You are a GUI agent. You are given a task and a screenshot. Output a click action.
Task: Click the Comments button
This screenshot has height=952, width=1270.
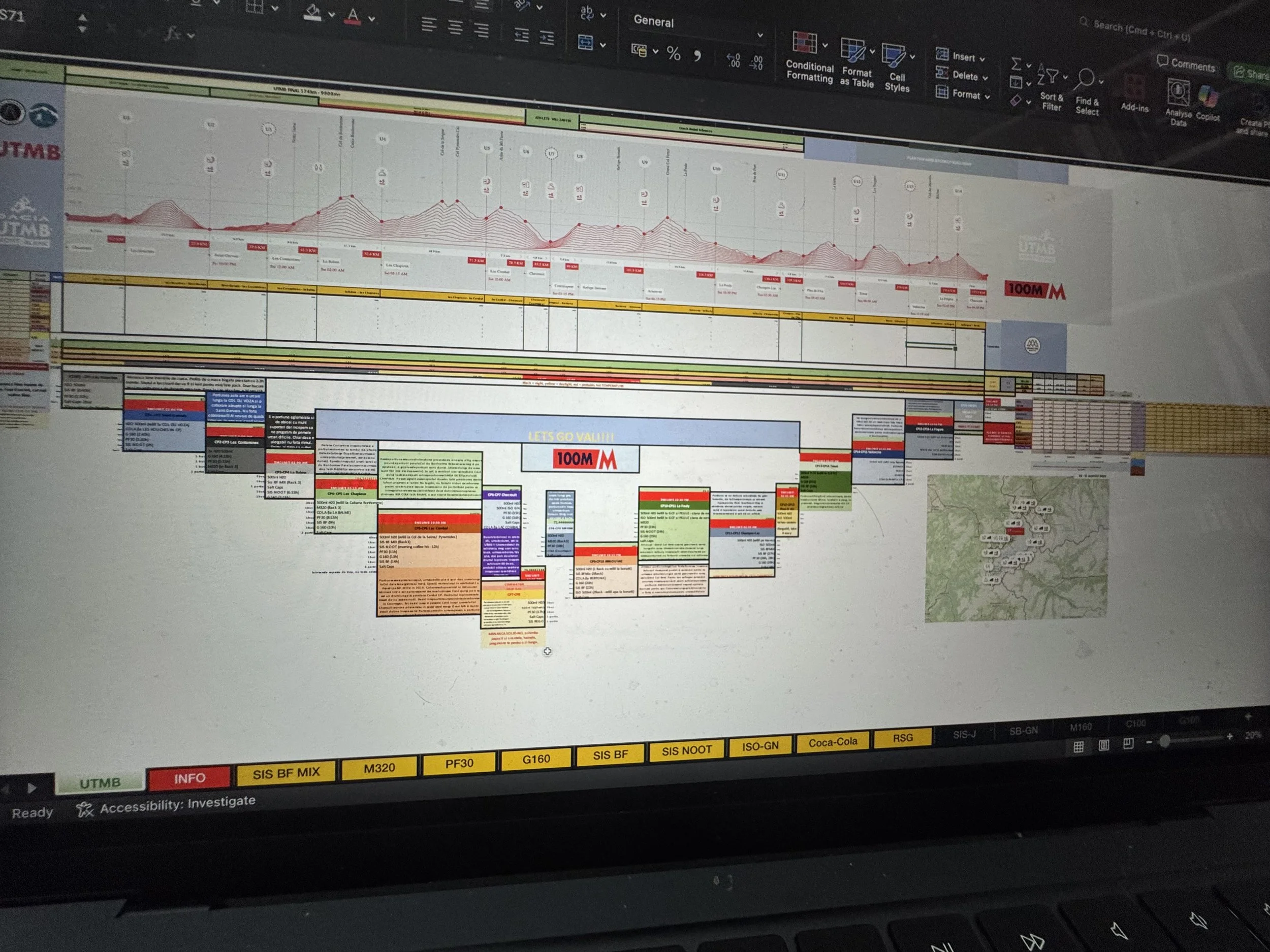coord(1186,64)
